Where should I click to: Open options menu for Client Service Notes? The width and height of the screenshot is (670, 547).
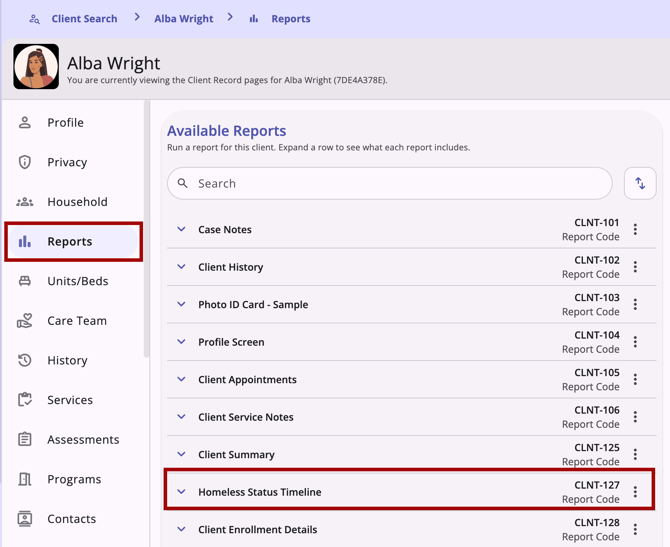click(x=635, y=417)
